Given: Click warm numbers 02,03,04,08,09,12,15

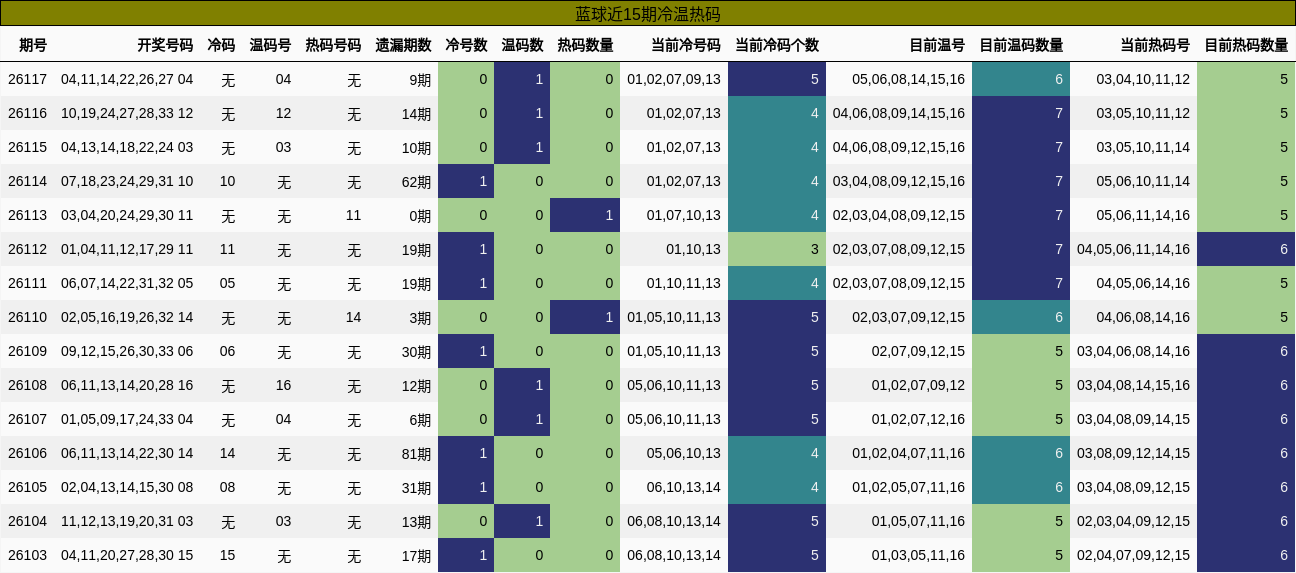Looking at the screenshot, I should coord(899,215).
